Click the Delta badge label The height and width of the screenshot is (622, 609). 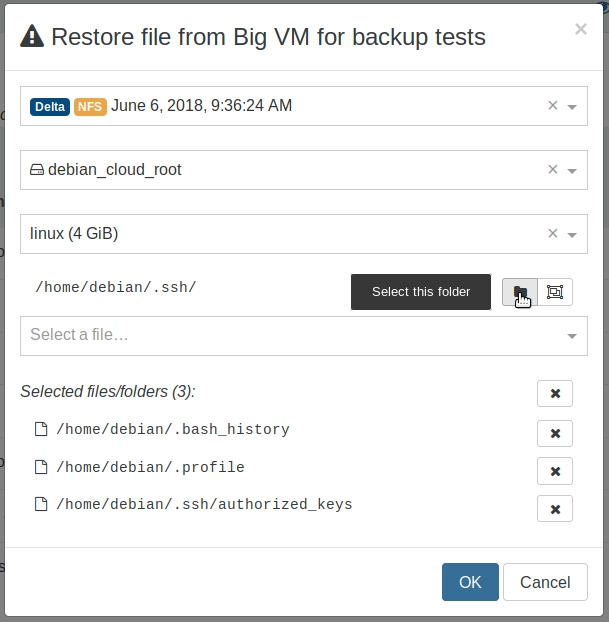(50, 107)
